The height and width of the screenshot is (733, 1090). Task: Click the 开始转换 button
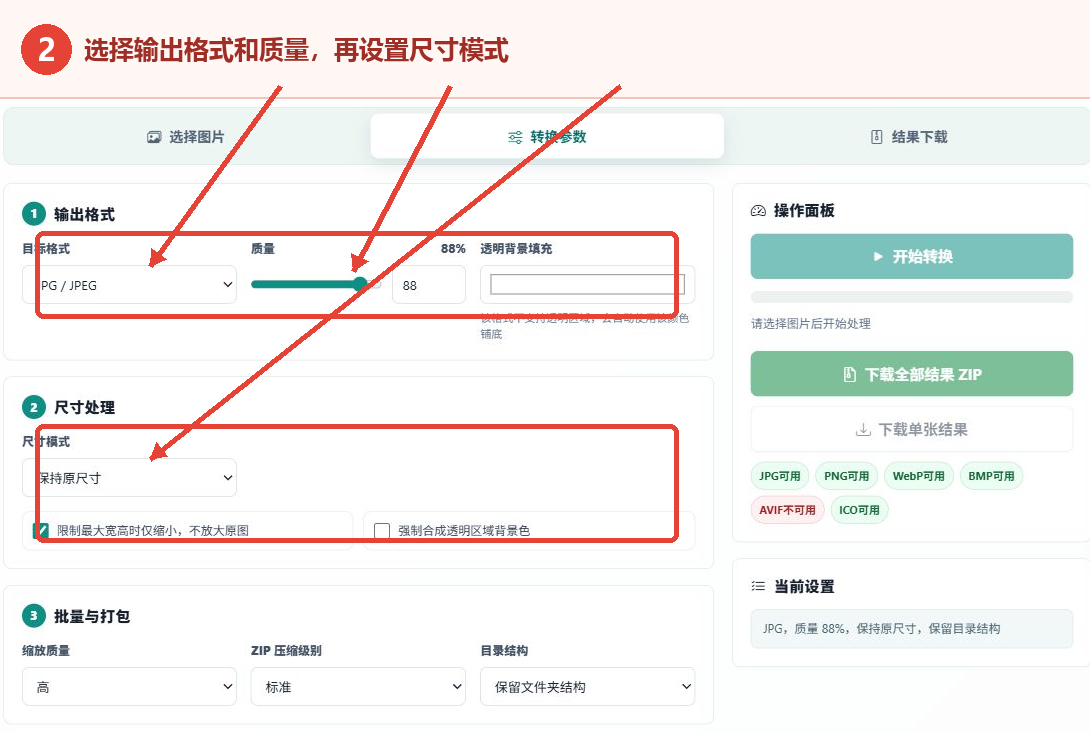(x=911, y=257)
